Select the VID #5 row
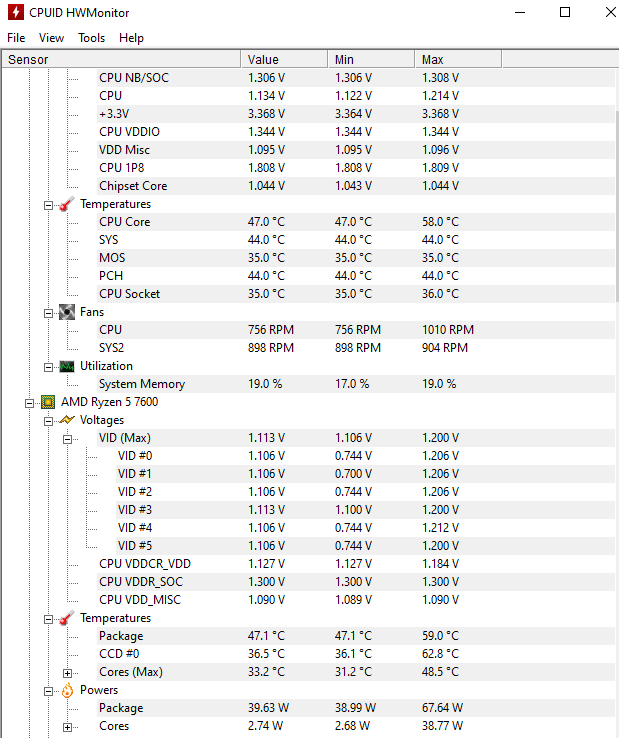The height and width of the screenshot is (738, 619). [x=365, y=546]
